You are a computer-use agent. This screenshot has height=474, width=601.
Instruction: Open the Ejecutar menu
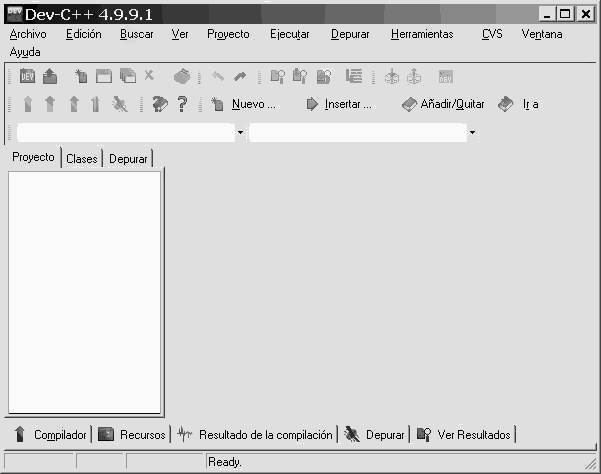click(289, 34)
